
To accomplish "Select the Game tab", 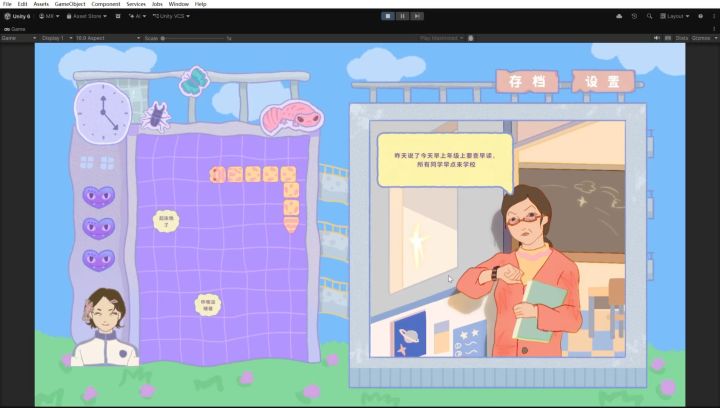I will point(14,29).
